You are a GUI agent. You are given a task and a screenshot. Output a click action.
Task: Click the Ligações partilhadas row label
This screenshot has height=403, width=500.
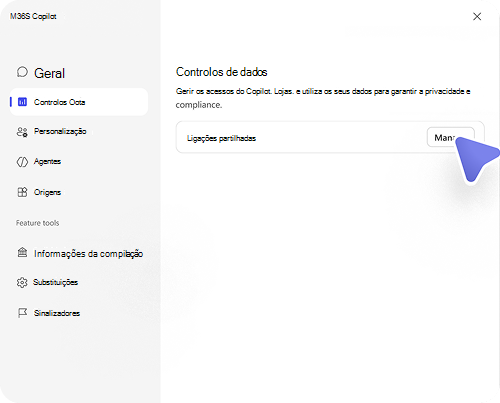221,138
